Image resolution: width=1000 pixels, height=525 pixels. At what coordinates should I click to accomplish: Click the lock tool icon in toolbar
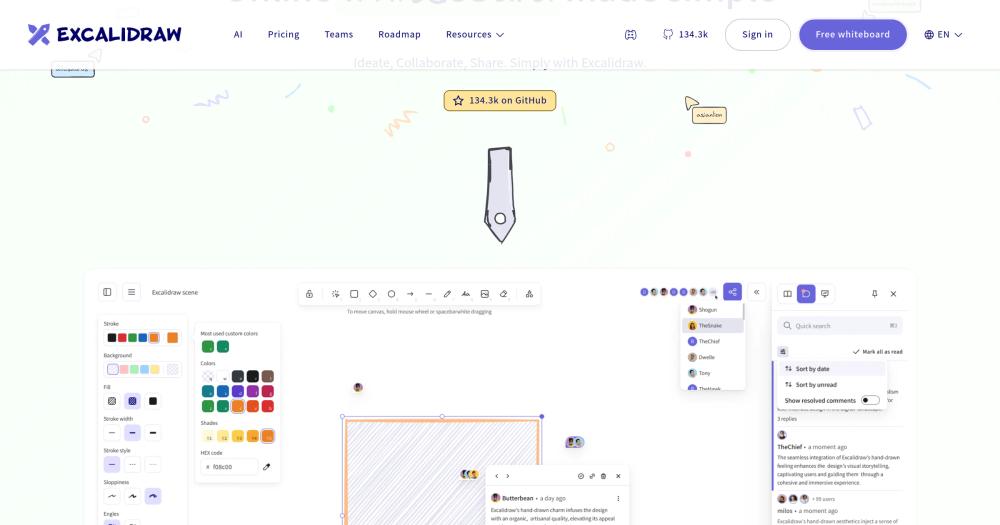coord(309,294)
